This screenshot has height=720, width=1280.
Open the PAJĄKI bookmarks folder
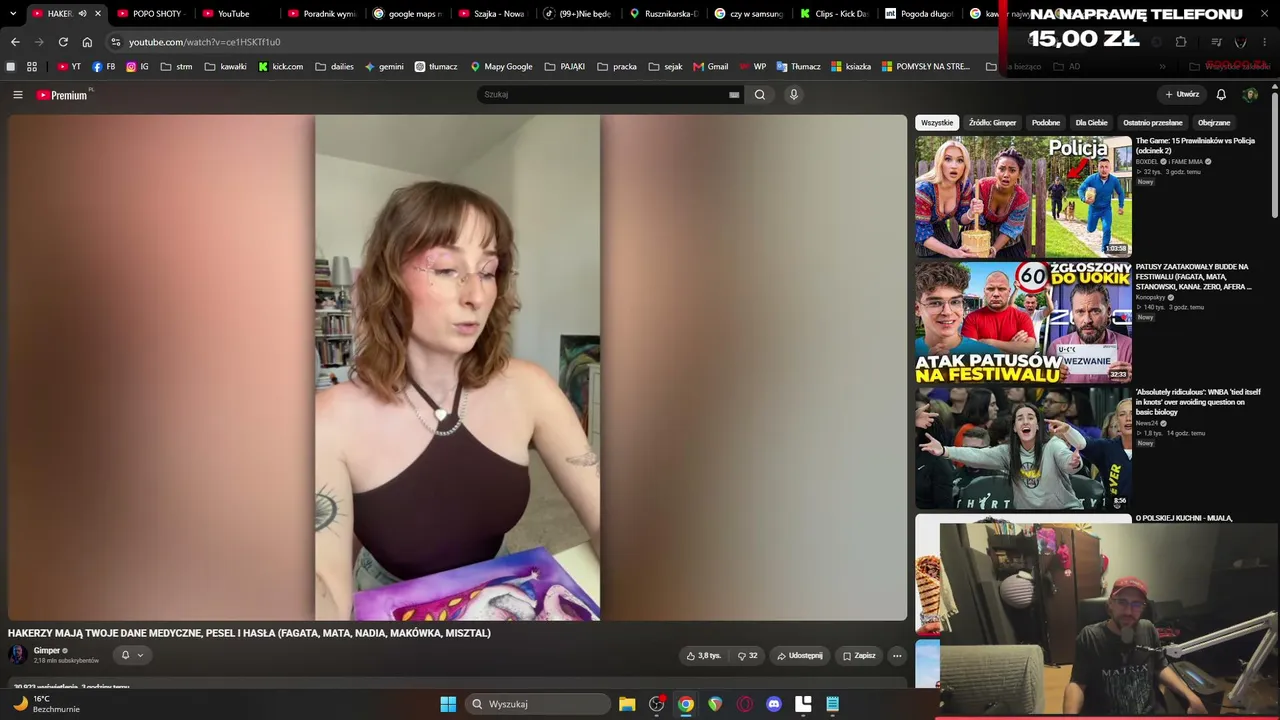[565, 67]
